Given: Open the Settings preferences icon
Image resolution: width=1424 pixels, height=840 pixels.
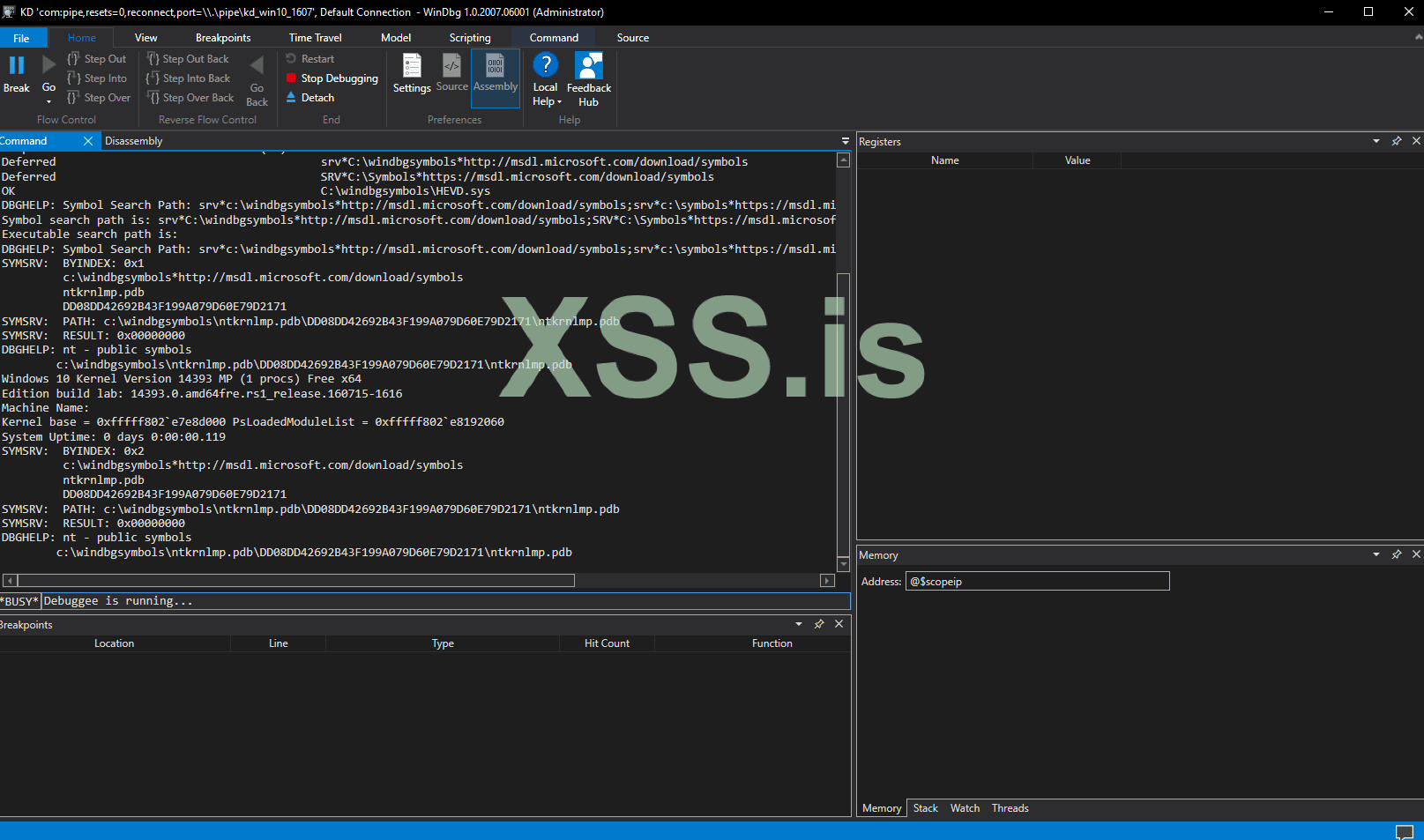Looking at the screenshot, I should [412, 67].
